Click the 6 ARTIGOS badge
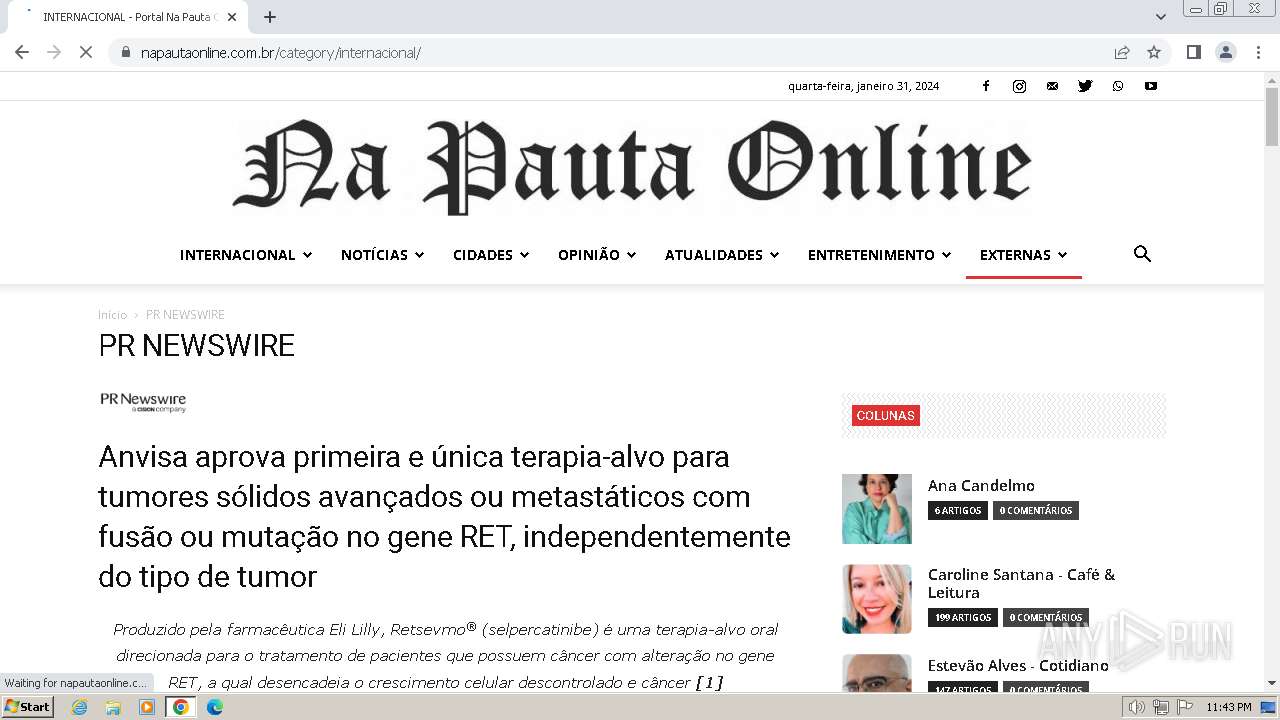The height and width of the screenshot is (720, 1280). coord(958,511)
